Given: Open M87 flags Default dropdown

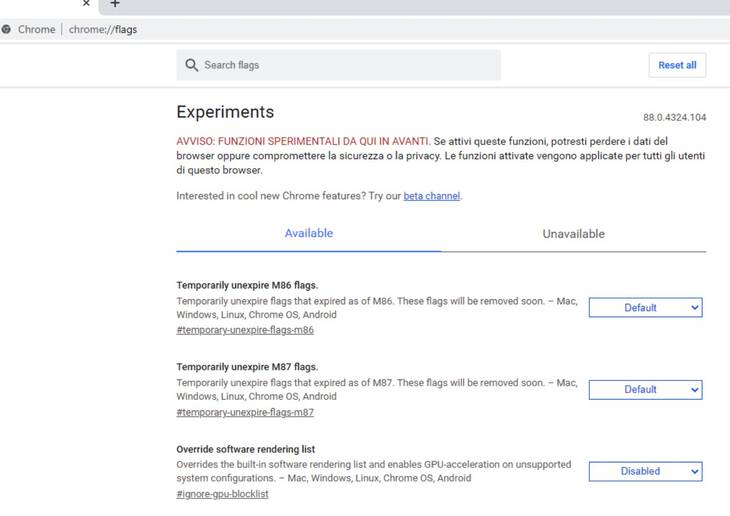Looking at the screenshot, I should pyautogui.click(x=645, y=390).
